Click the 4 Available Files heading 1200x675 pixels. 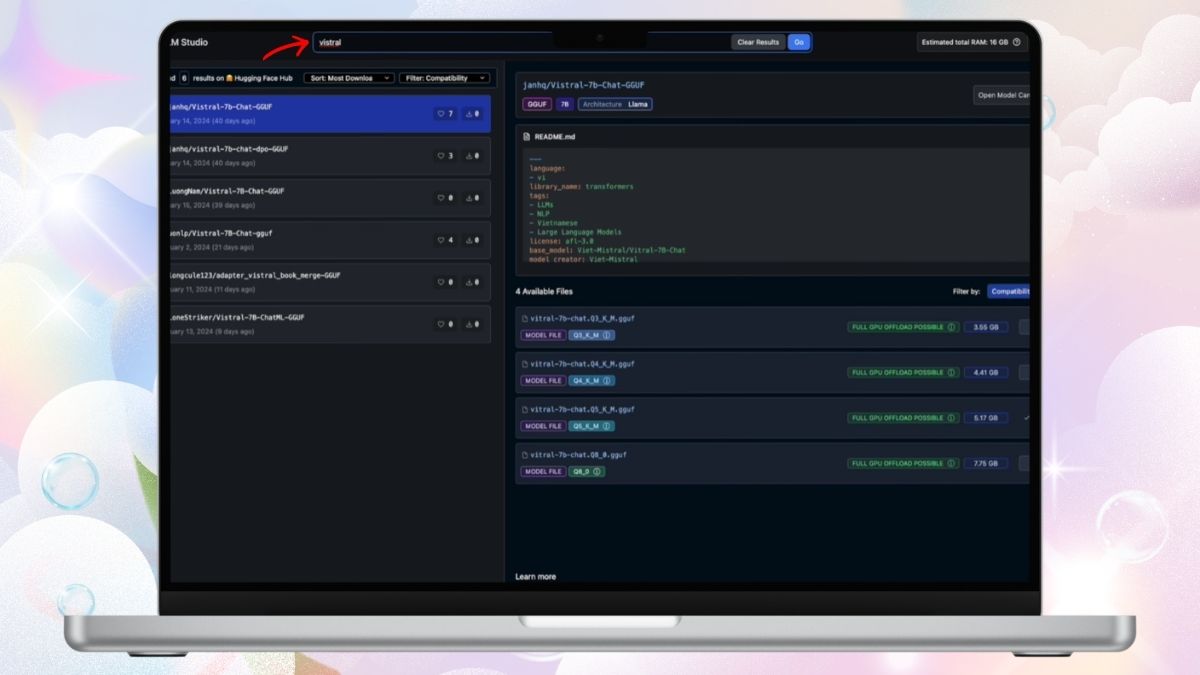click(544, 292)
